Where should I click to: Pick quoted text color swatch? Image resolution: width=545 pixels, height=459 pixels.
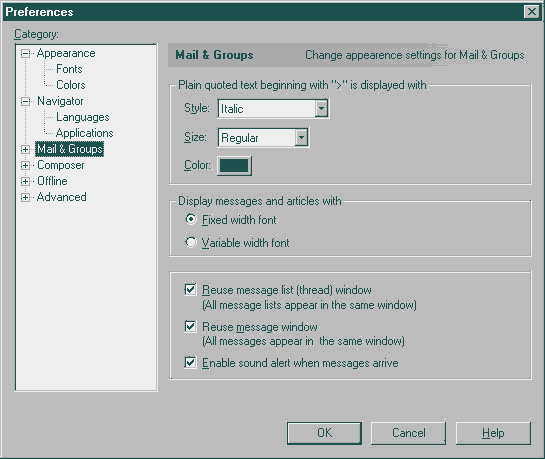point(234,165)
